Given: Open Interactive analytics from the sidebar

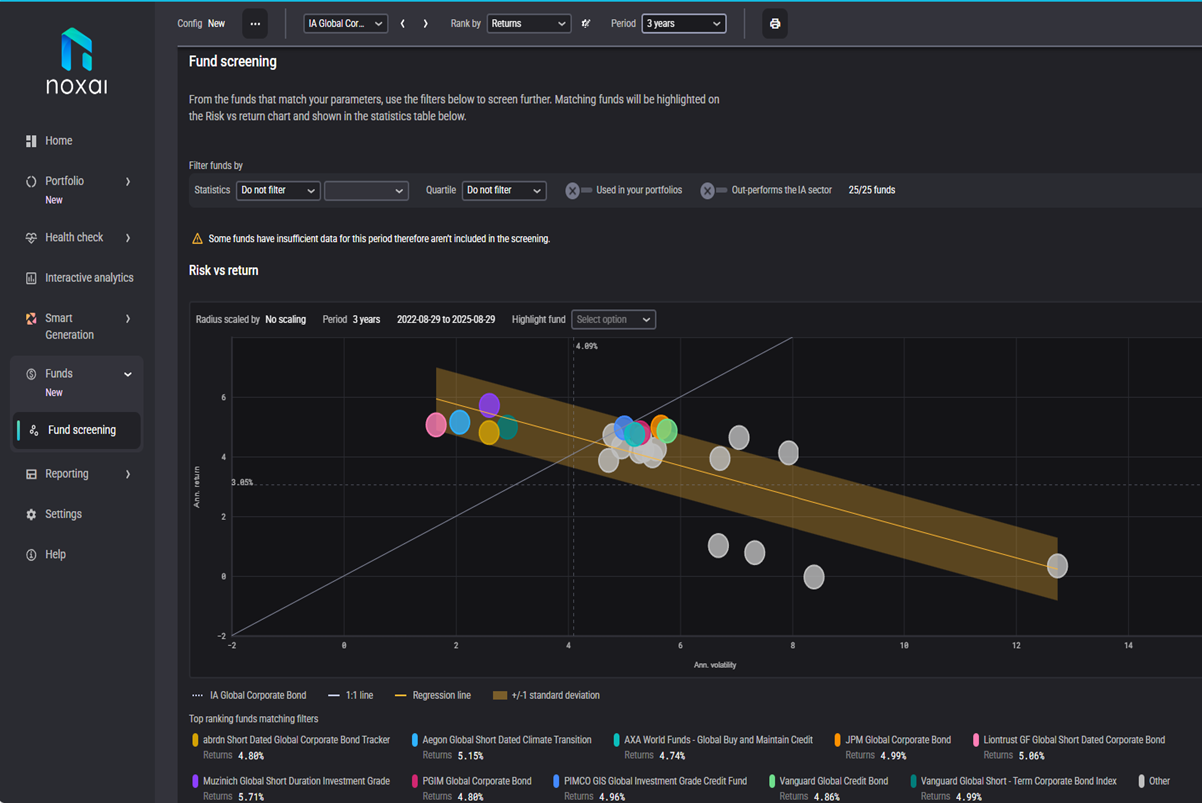Looking at the screenshot, I should (x=88, y=278).
